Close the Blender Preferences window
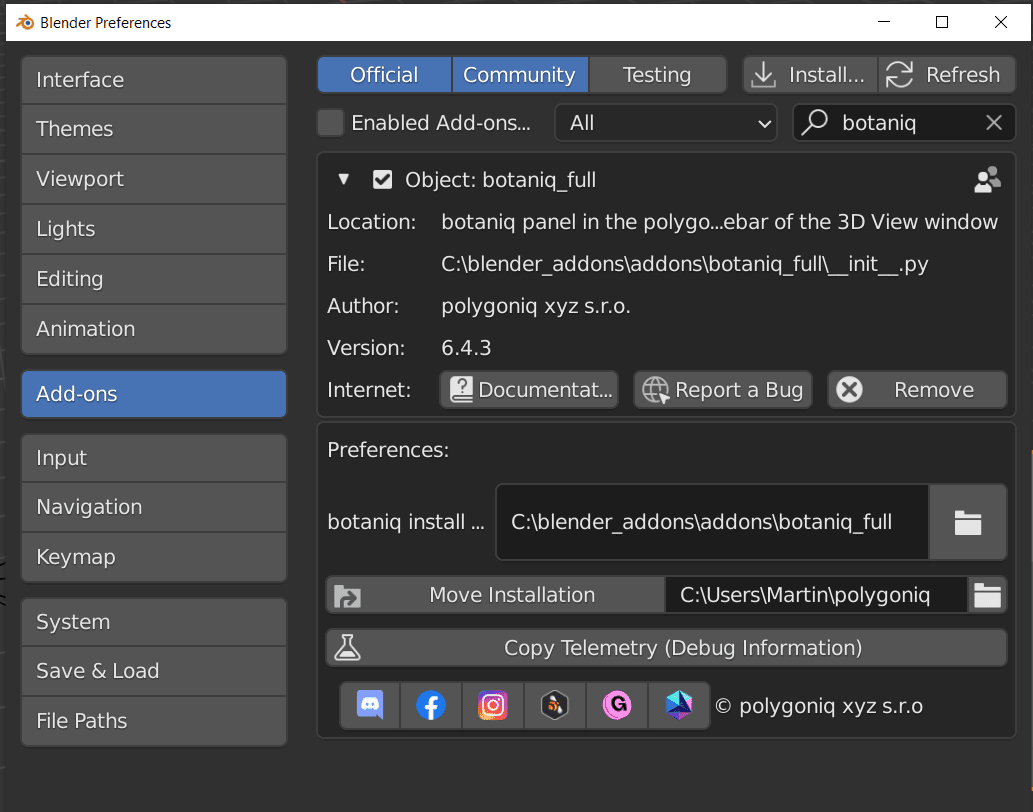 coord(1001,22)
